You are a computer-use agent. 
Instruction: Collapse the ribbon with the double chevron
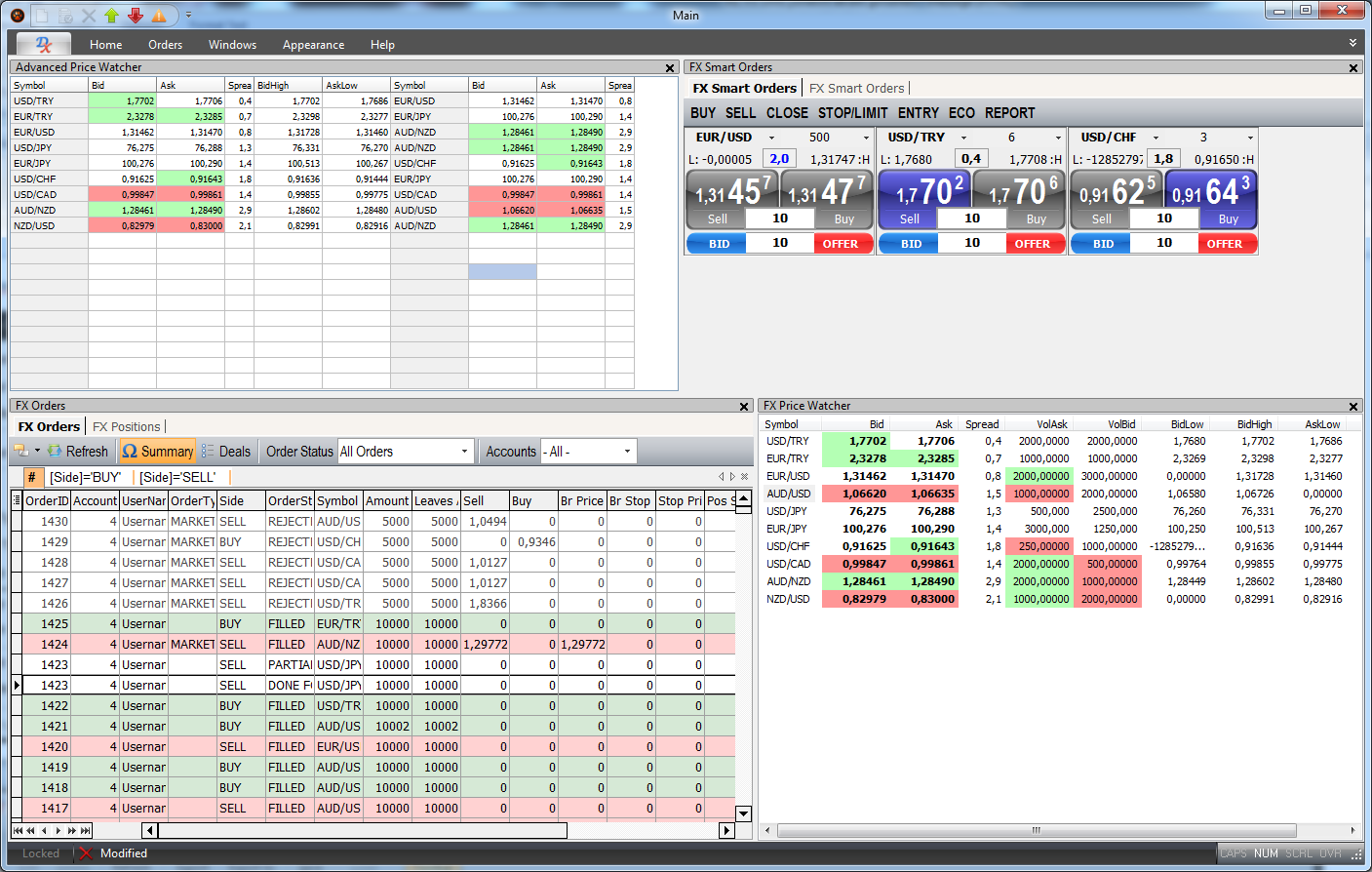click(x=1352, y=43)
